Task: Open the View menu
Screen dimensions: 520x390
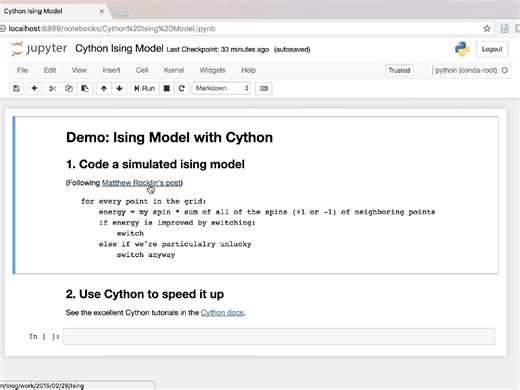Action: coord(79,70)
